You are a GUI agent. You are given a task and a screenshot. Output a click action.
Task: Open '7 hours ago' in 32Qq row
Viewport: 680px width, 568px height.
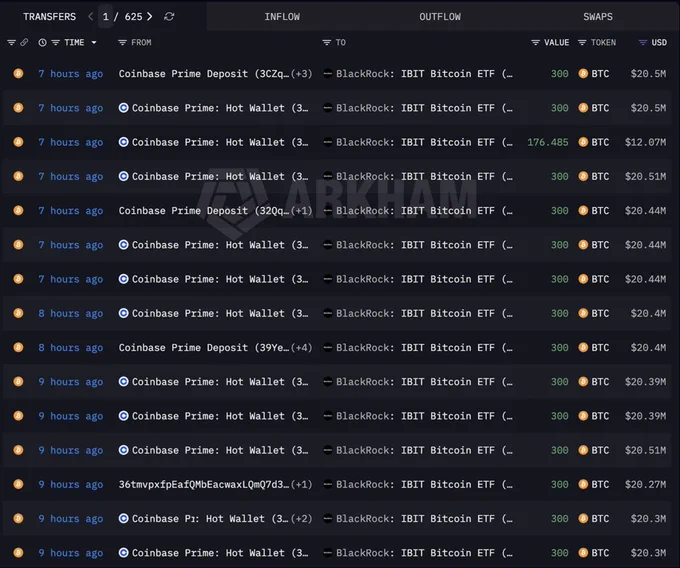click(71, 211)
